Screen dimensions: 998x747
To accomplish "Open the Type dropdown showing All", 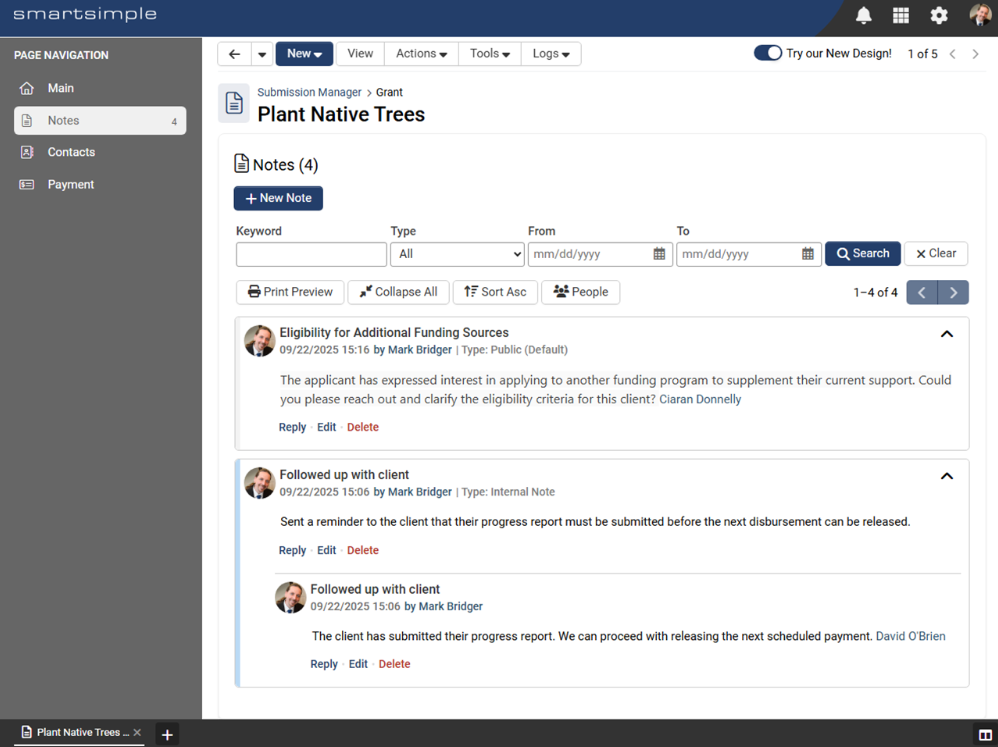I will tap(457, 254).
